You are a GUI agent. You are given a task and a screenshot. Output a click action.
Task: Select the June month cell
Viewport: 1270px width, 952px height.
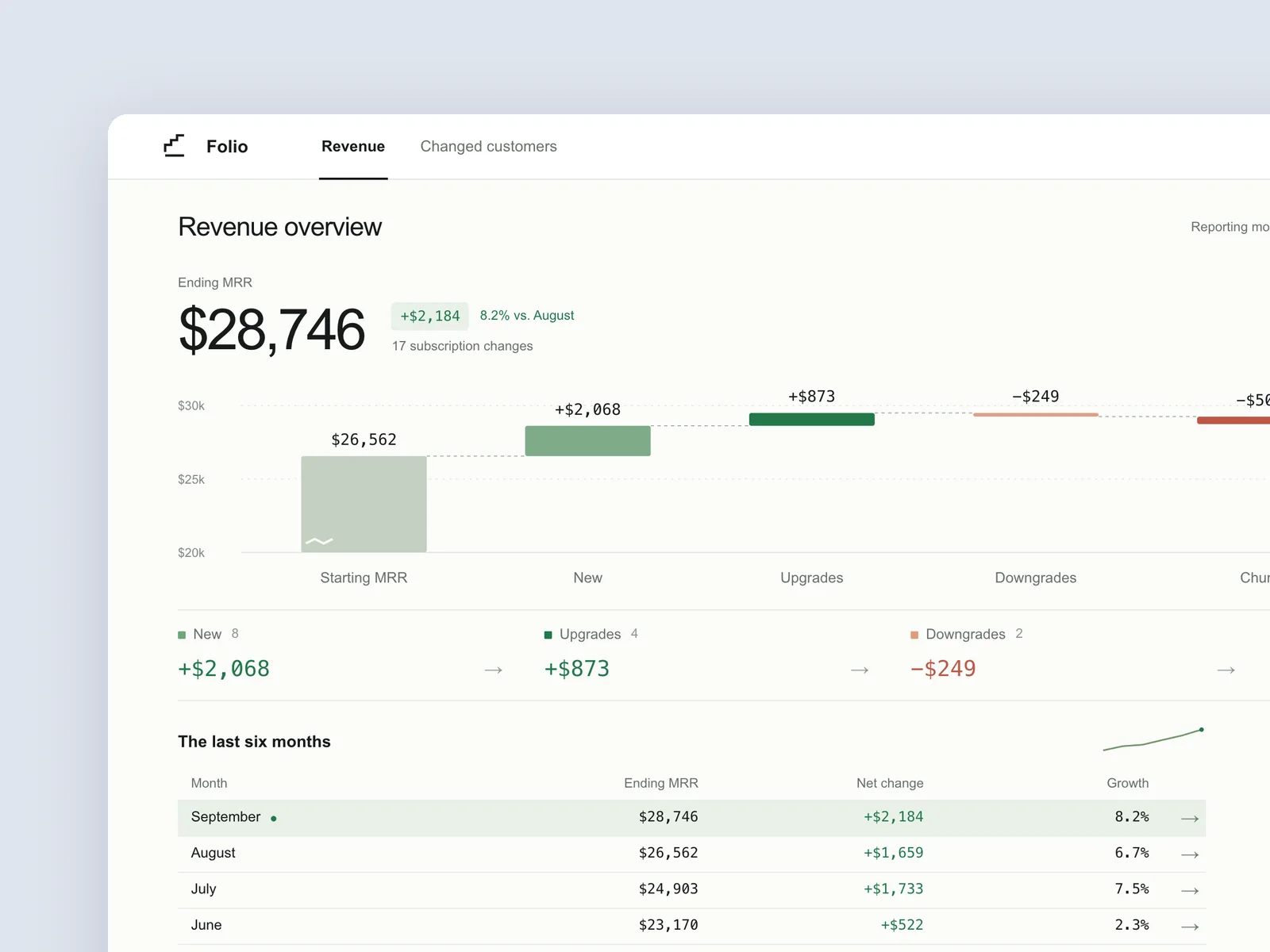tap(206, 925)
